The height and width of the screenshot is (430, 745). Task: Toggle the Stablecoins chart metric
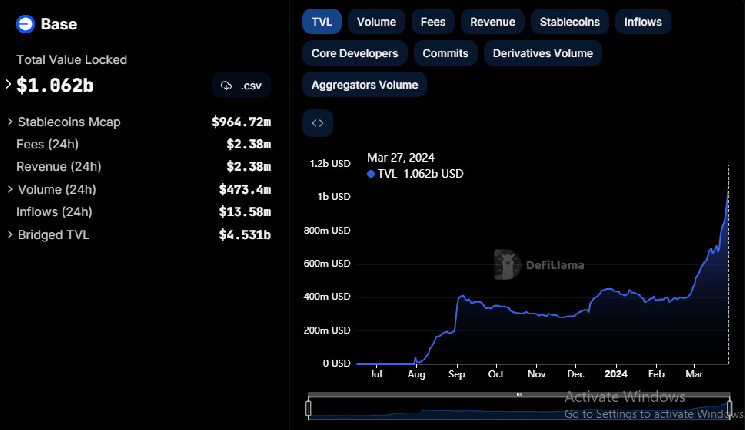click(570, 22)
